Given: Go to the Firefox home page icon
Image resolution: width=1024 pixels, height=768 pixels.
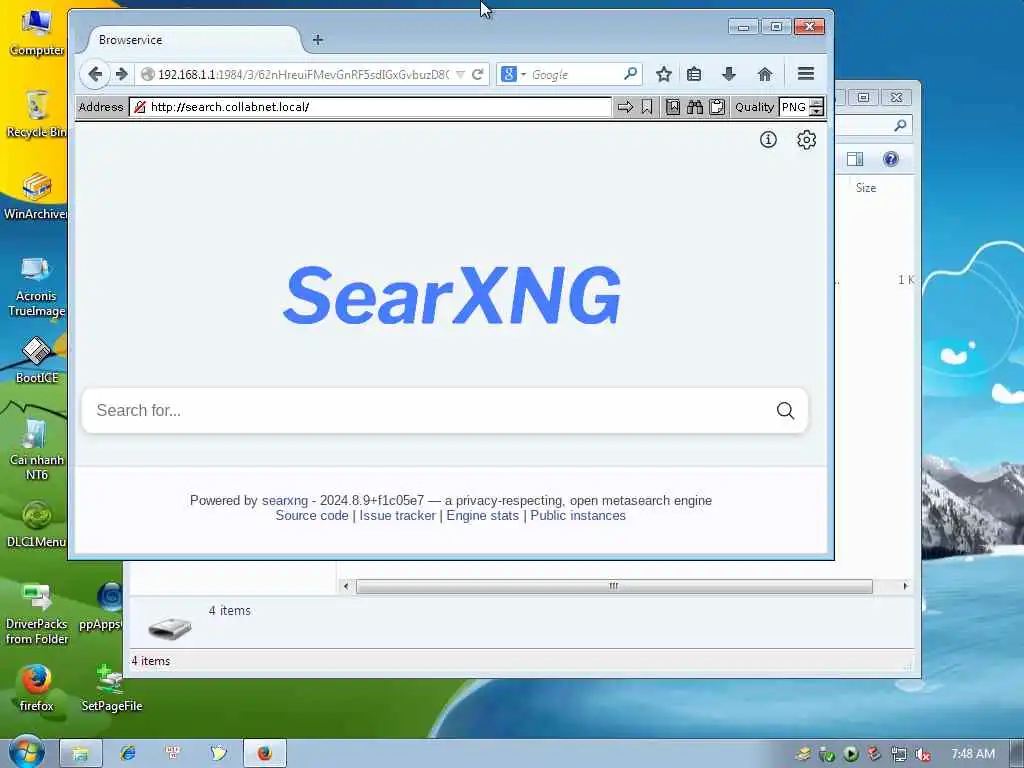Looking at the screenshot, I should coord(765,74).
